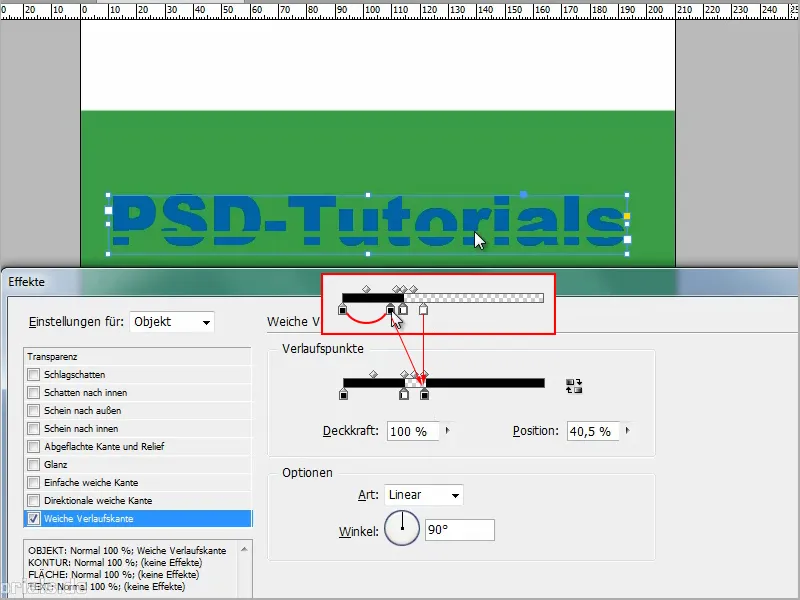The width and height of the screenshot is (800, 600).
Task: Enable the Schlagschatten checkbox
Action: (34, 374)
